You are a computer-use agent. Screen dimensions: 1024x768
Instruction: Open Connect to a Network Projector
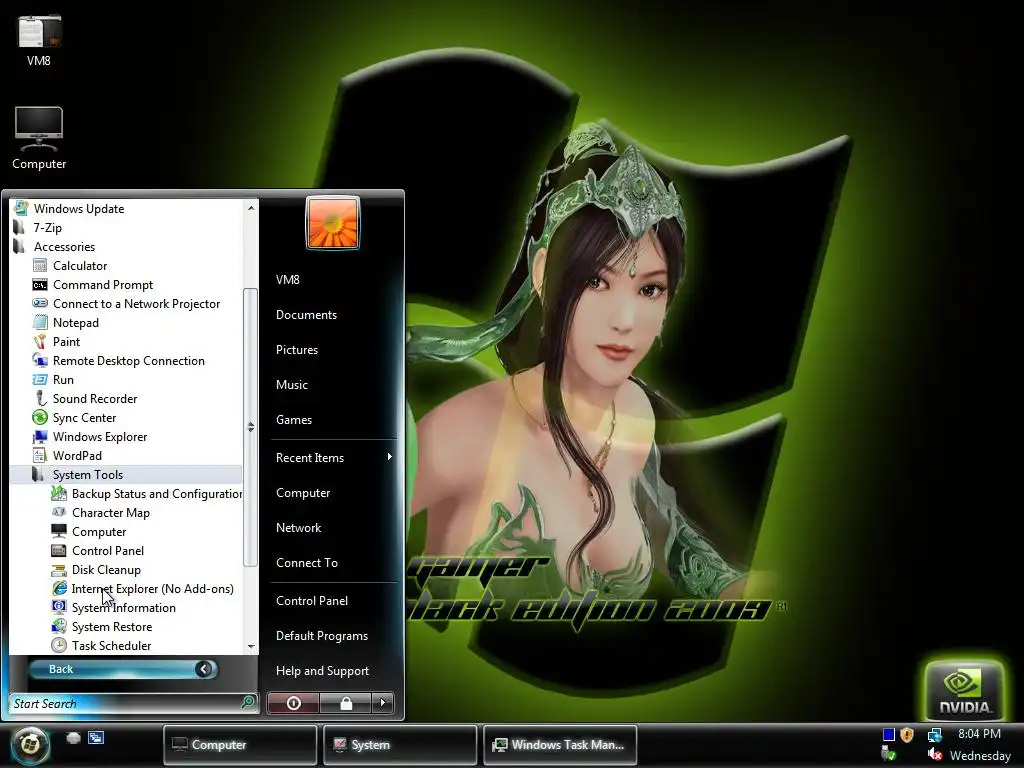(x=136, y=304)
